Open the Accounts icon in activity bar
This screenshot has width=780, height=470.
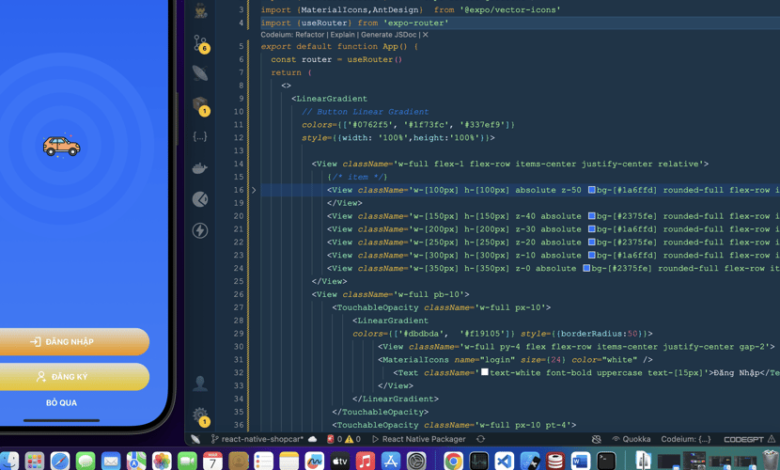pyautogui.click(x=200, y=383)
